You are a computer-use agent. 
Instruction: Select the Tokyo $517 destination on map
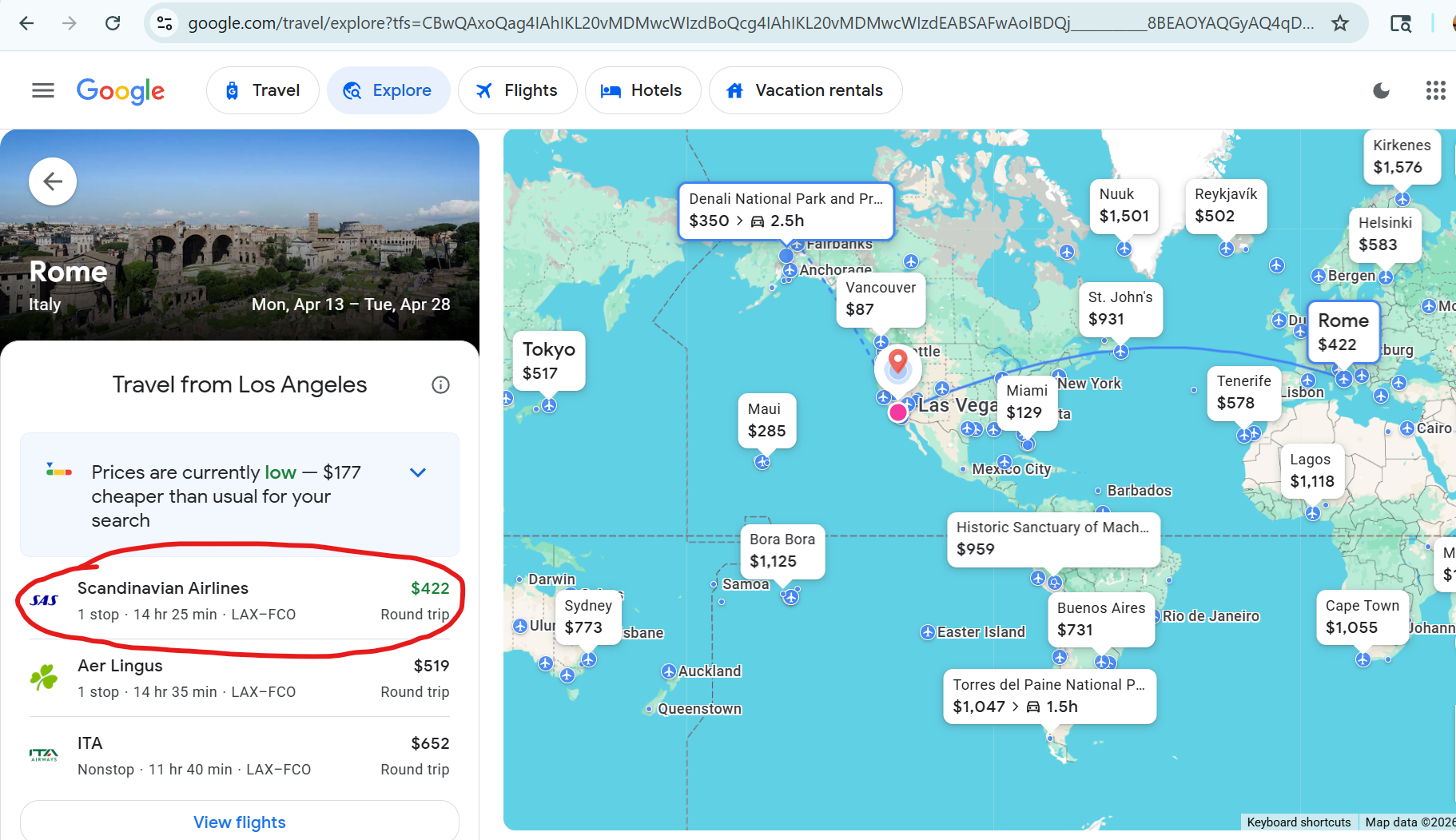click(548, 361)
